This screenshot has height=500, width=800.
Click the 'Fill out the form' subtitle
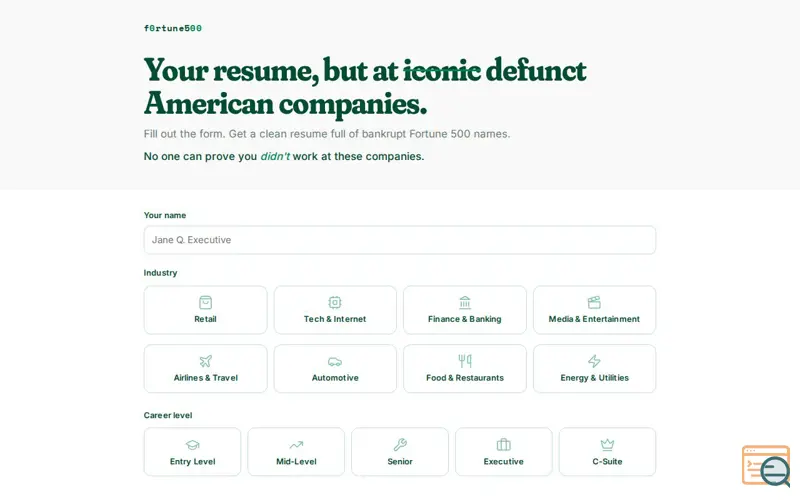327,134
